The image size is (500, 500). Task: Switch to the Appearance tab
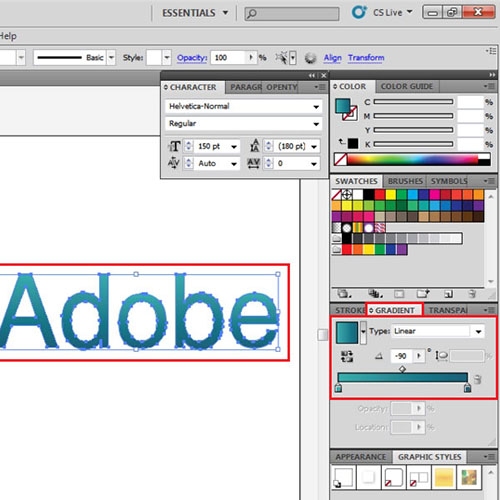click(x=361, y=457)
